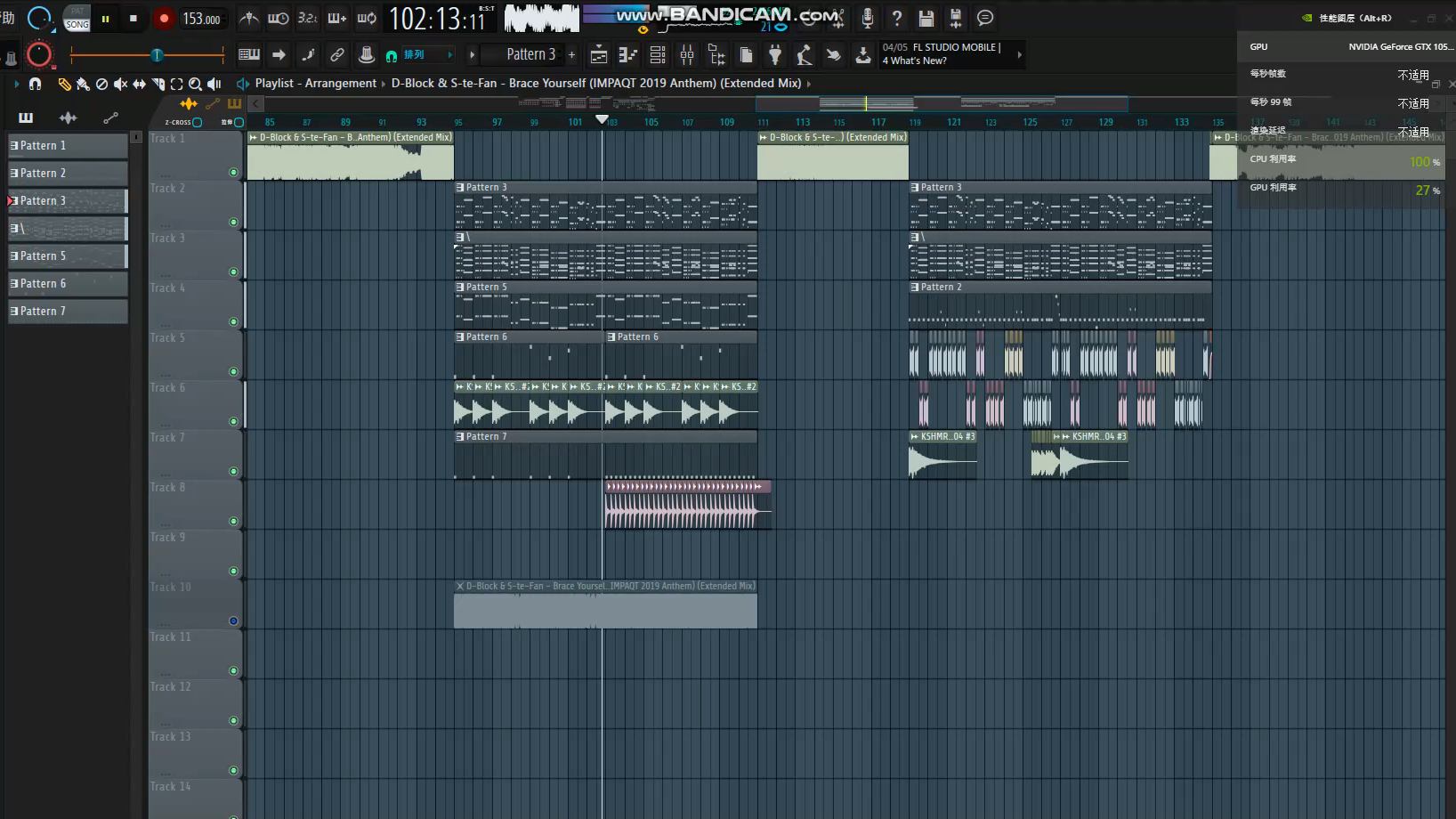Select the playlist Select tool
The image size is (1456, 819).
[176, 84]
